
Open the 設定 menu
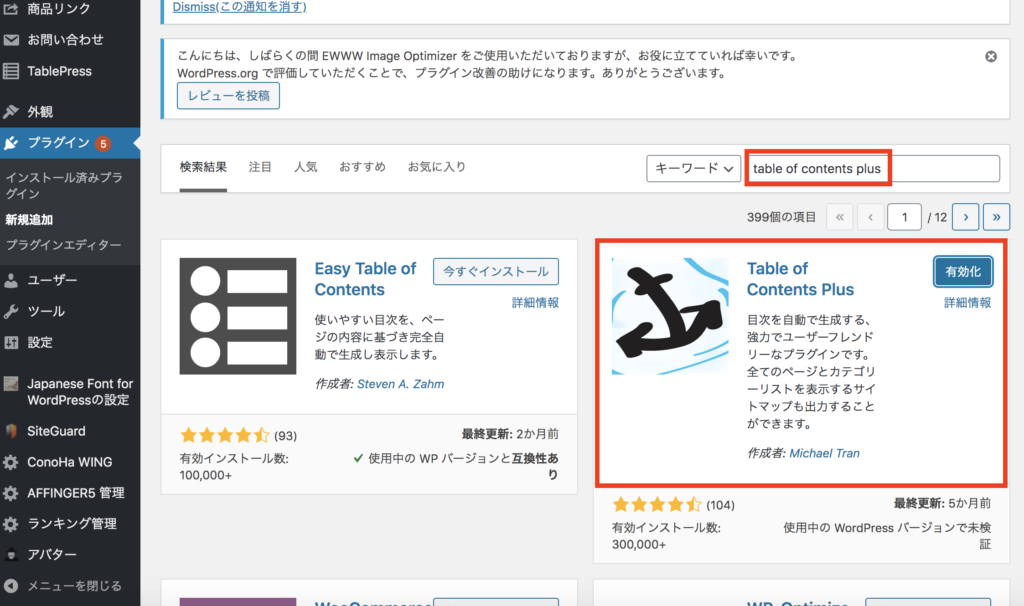[x=70, y=342]
